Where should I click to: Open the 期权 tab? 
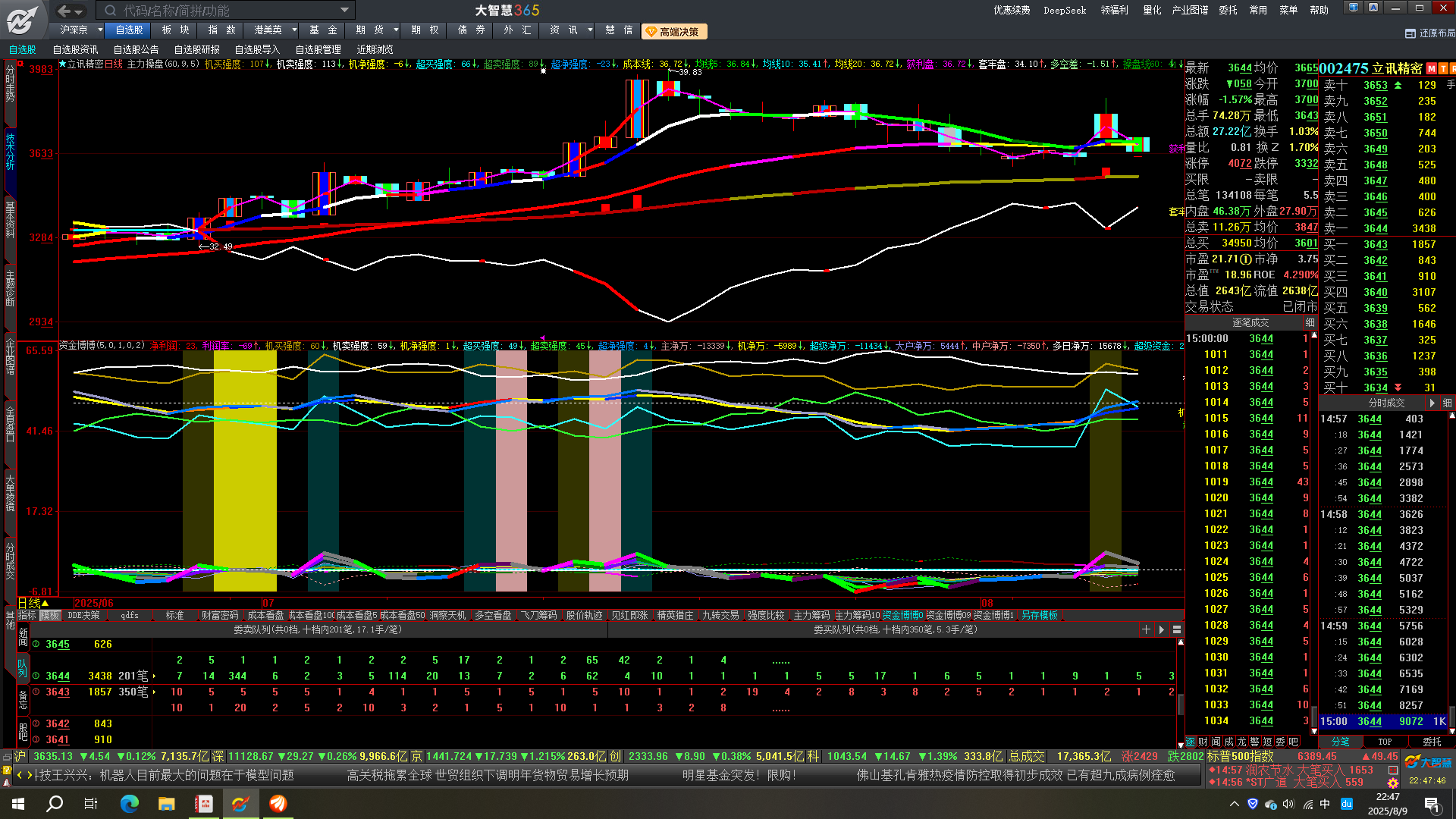pyautogui.click(x=425, y=30)
